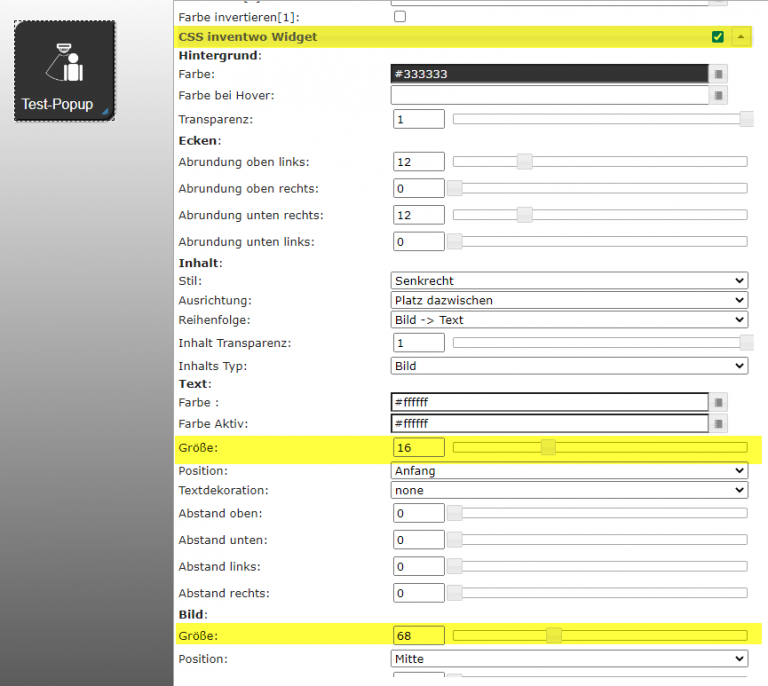Collapse the CSS inventwo Widget section

point(741,37)
